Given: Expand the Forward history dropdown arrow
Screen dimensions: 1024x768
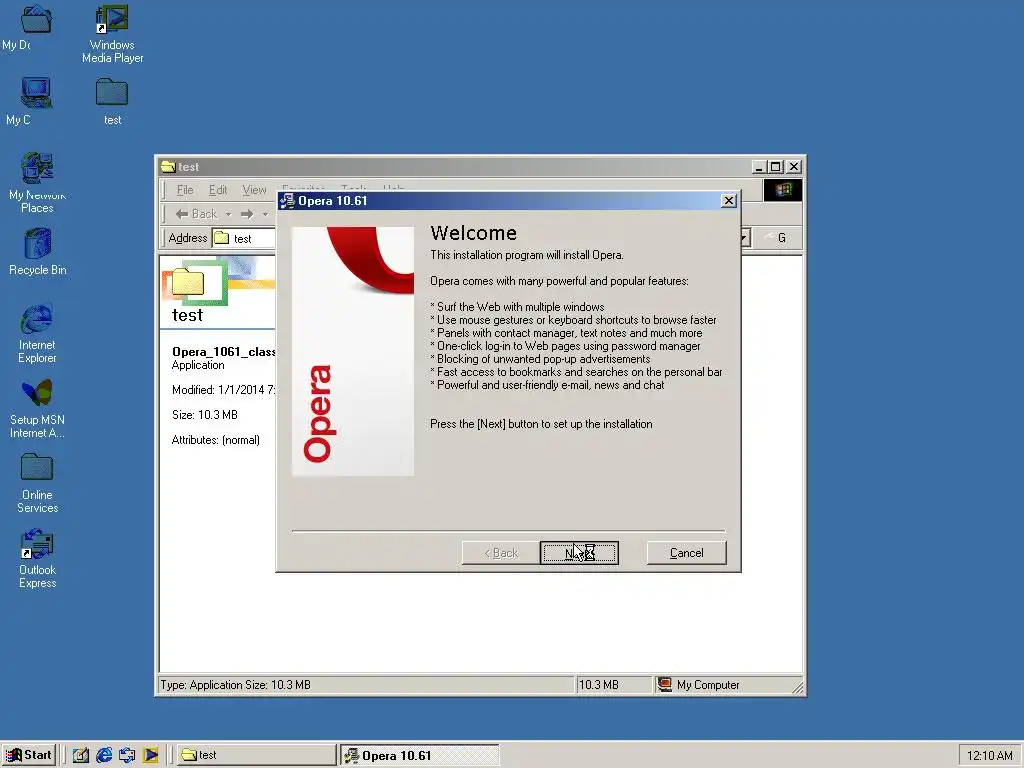Looking at the screenshot, I should [265, 214].
